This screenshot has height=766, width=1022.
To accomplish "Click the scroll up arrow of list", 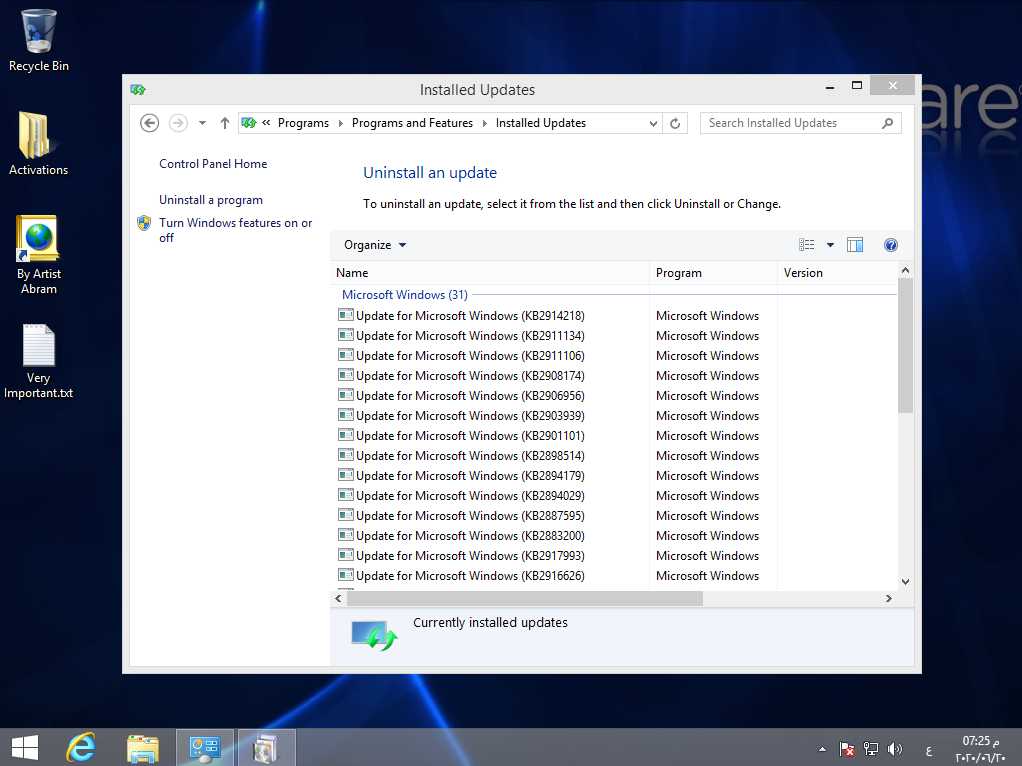I will click(x=905, y=270).
